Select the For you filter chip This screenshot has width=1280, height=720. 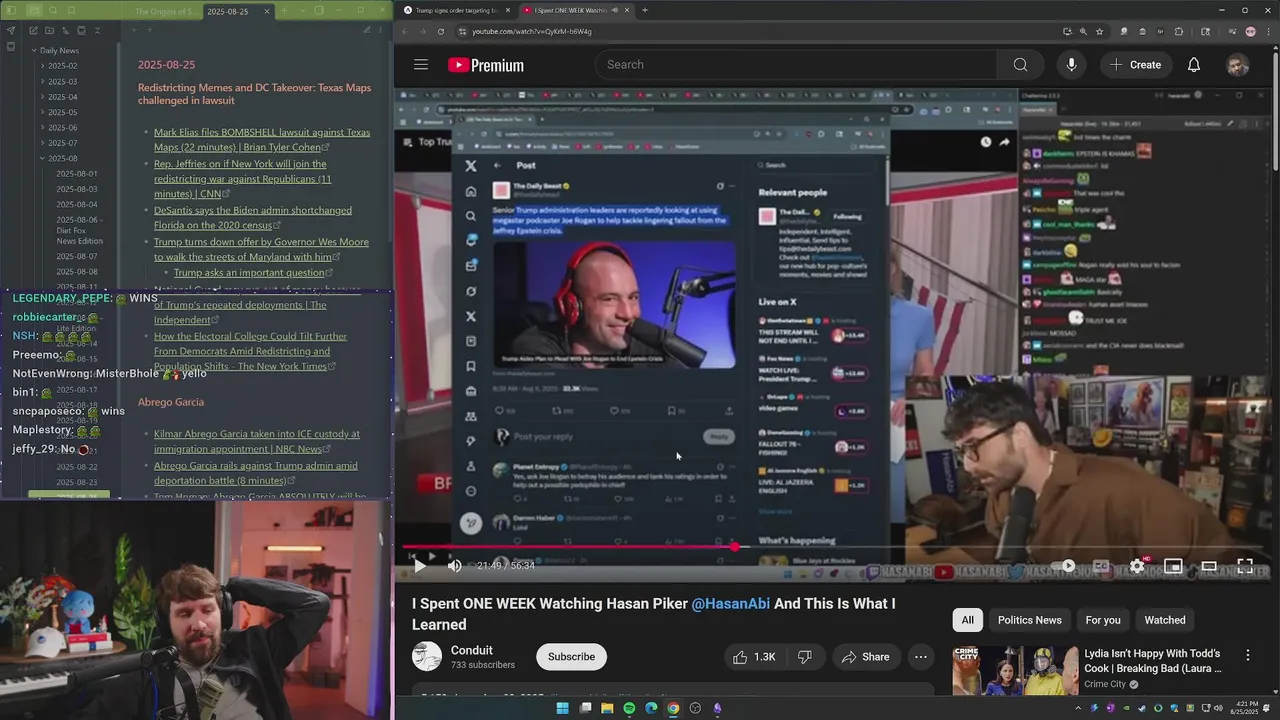coord(1103,620)
